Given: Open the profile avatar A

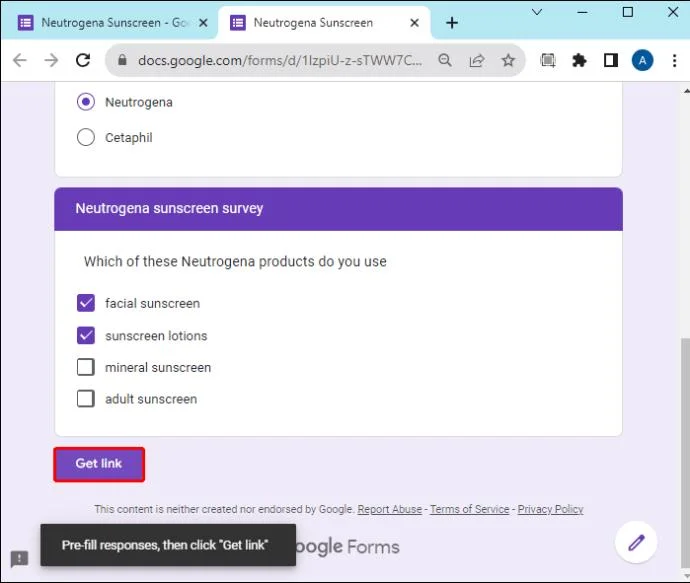Looking at the screenshot, I should click(642, 60).
